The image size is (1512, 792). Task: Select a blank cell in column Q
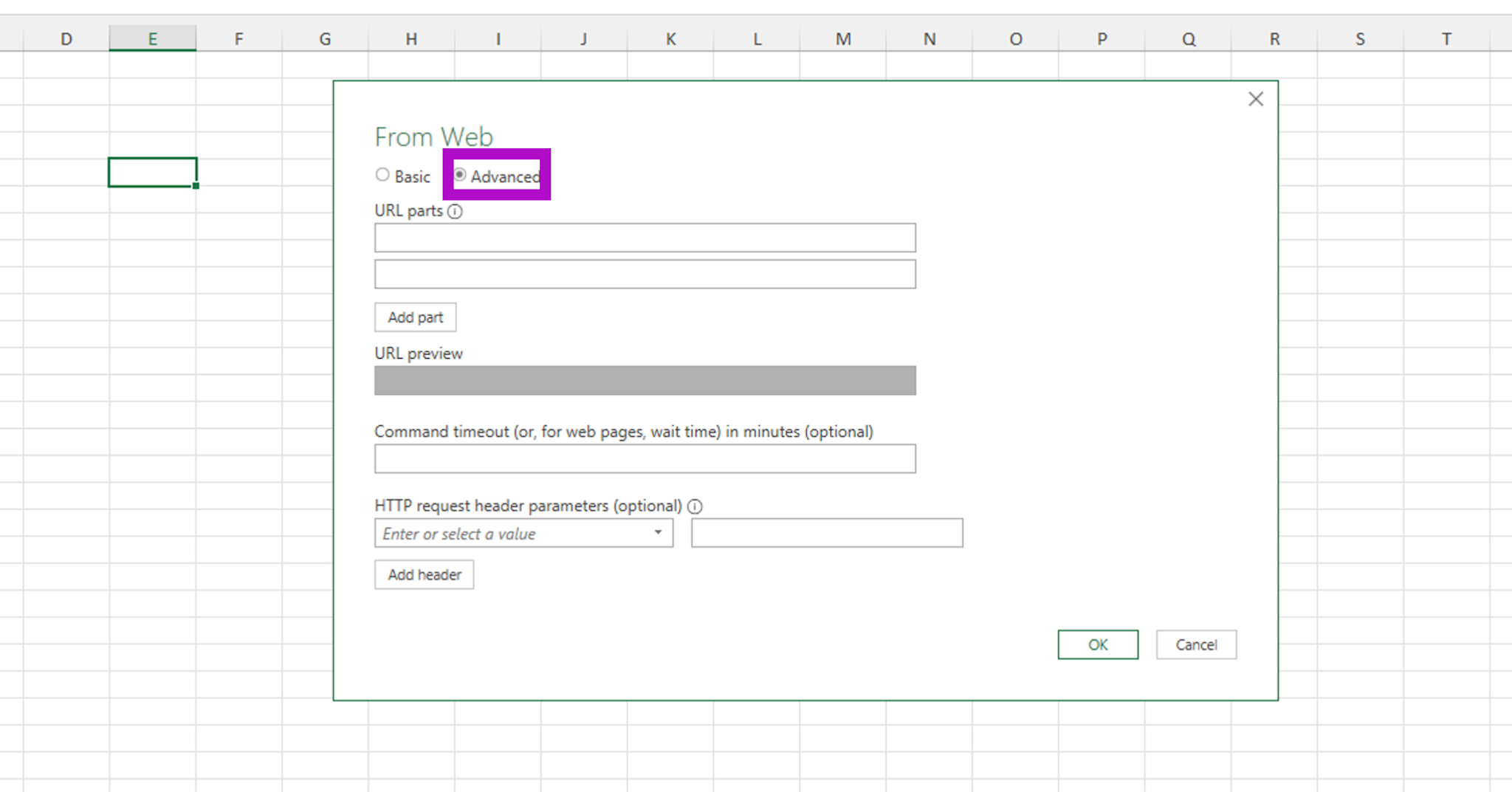click(1188, 738)
